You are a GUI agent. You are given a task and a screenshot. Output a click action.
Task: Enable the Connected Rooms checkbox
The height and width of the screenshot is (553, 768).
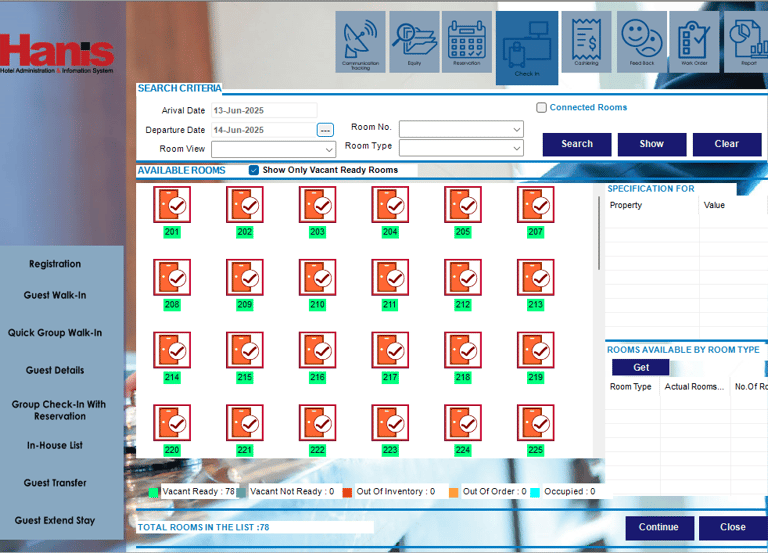(541, 107)
